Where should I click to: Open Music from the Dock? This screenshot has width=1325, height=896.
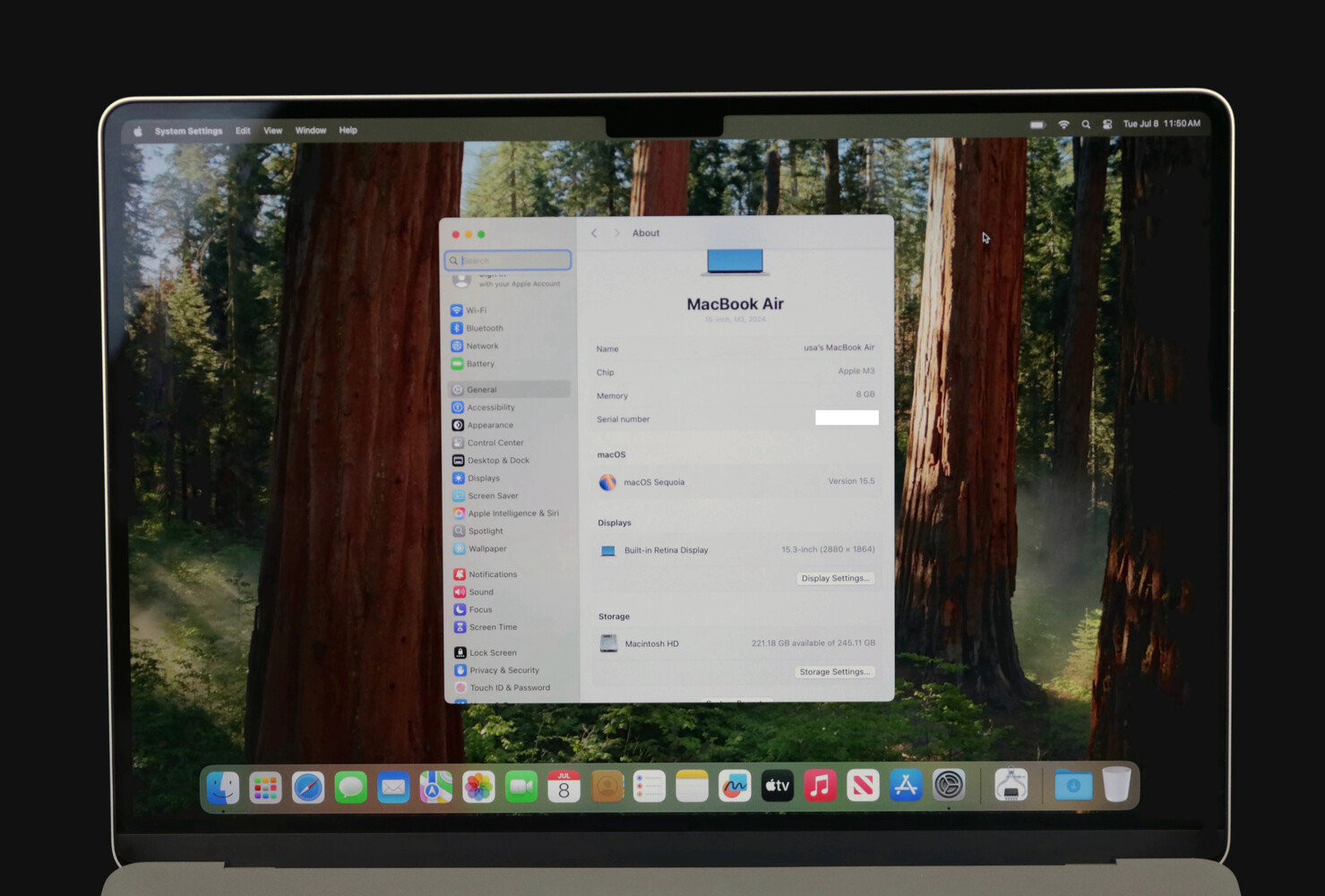point(820,786)
